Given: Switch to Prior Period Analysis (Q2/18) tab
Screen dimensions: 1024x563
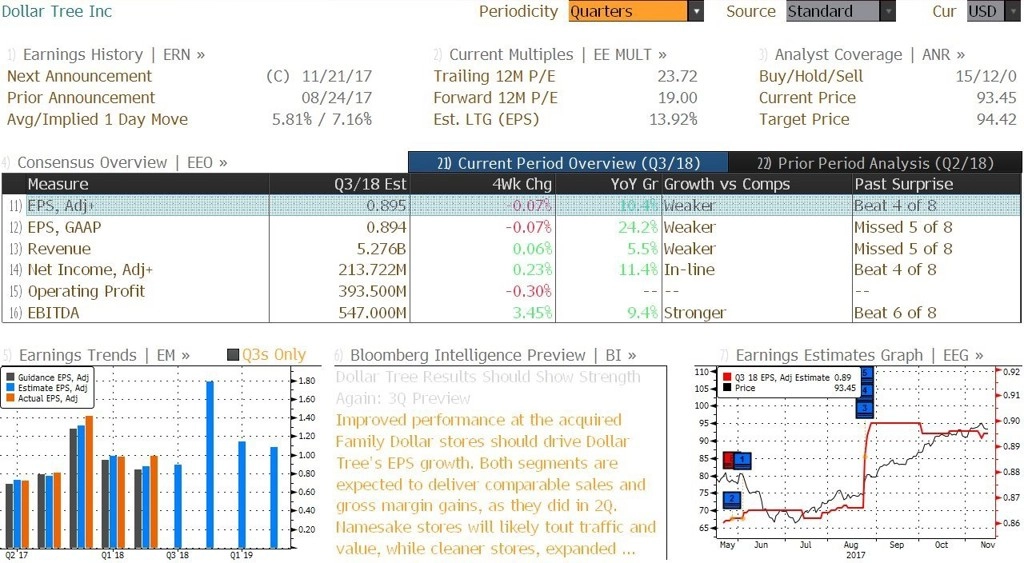Looking at the screenshot, I should [x=875, y=163].
